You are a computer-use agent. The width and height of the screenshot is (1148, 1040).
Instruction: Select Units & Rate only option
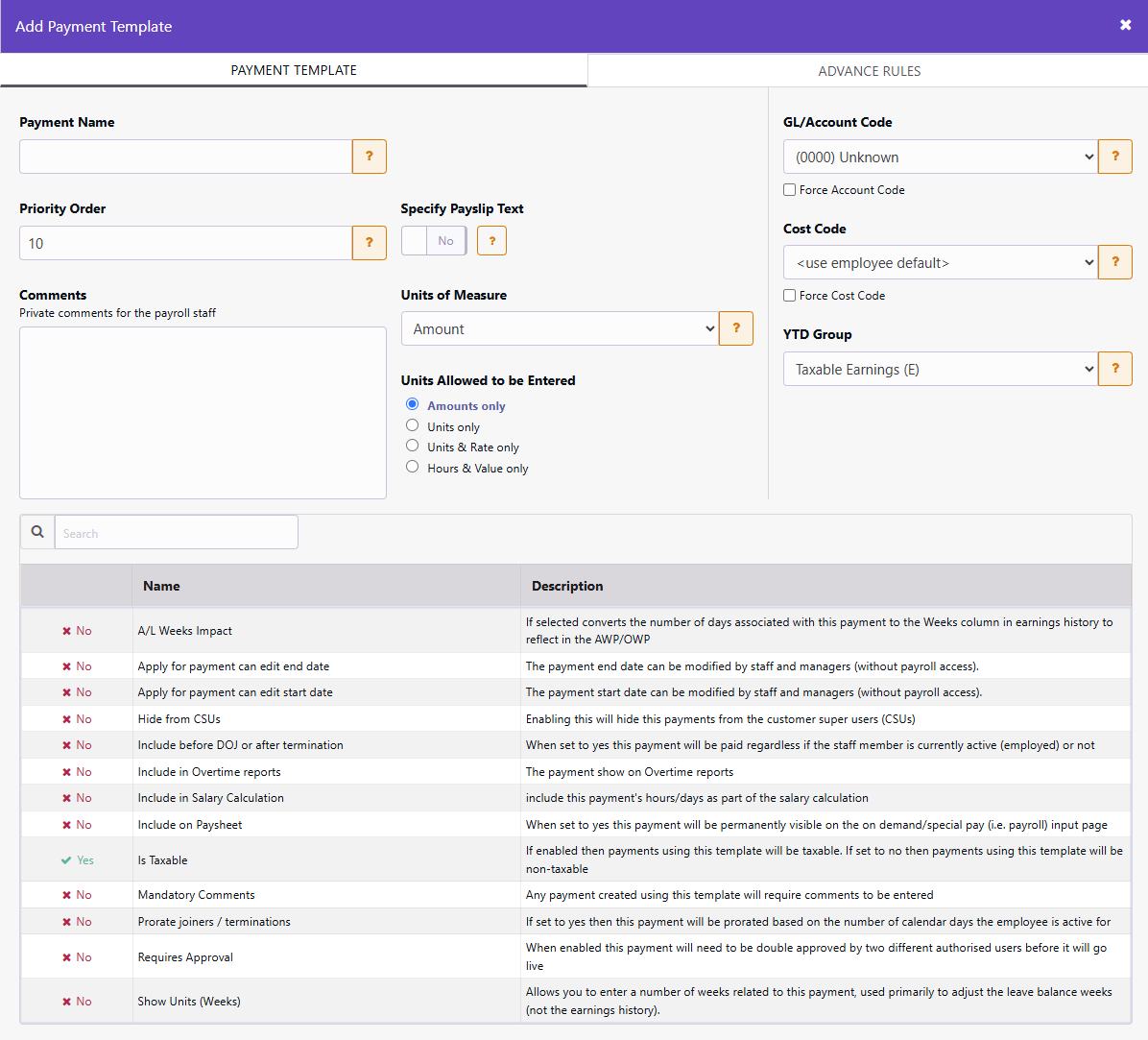click(412, 446)
